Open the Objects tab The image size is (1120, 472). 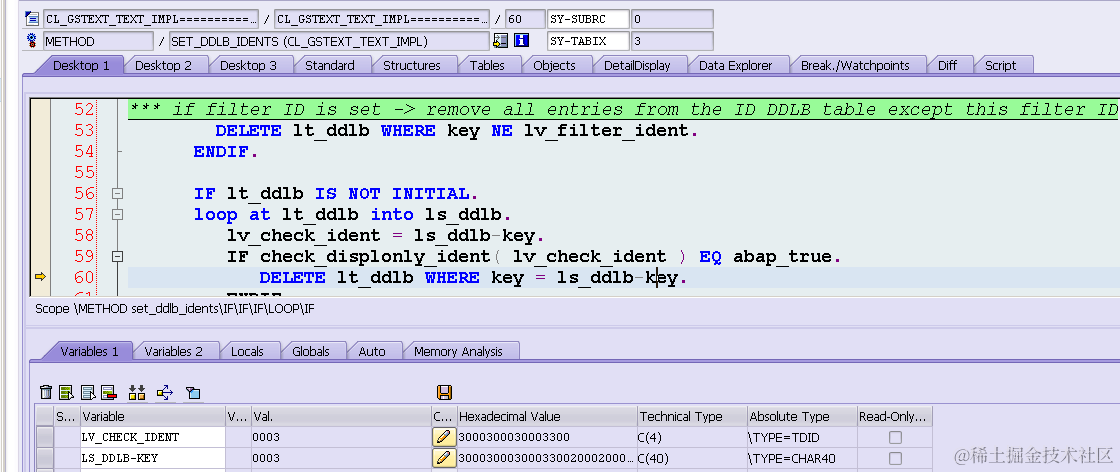pyautogui.click(x=554, y=65)
